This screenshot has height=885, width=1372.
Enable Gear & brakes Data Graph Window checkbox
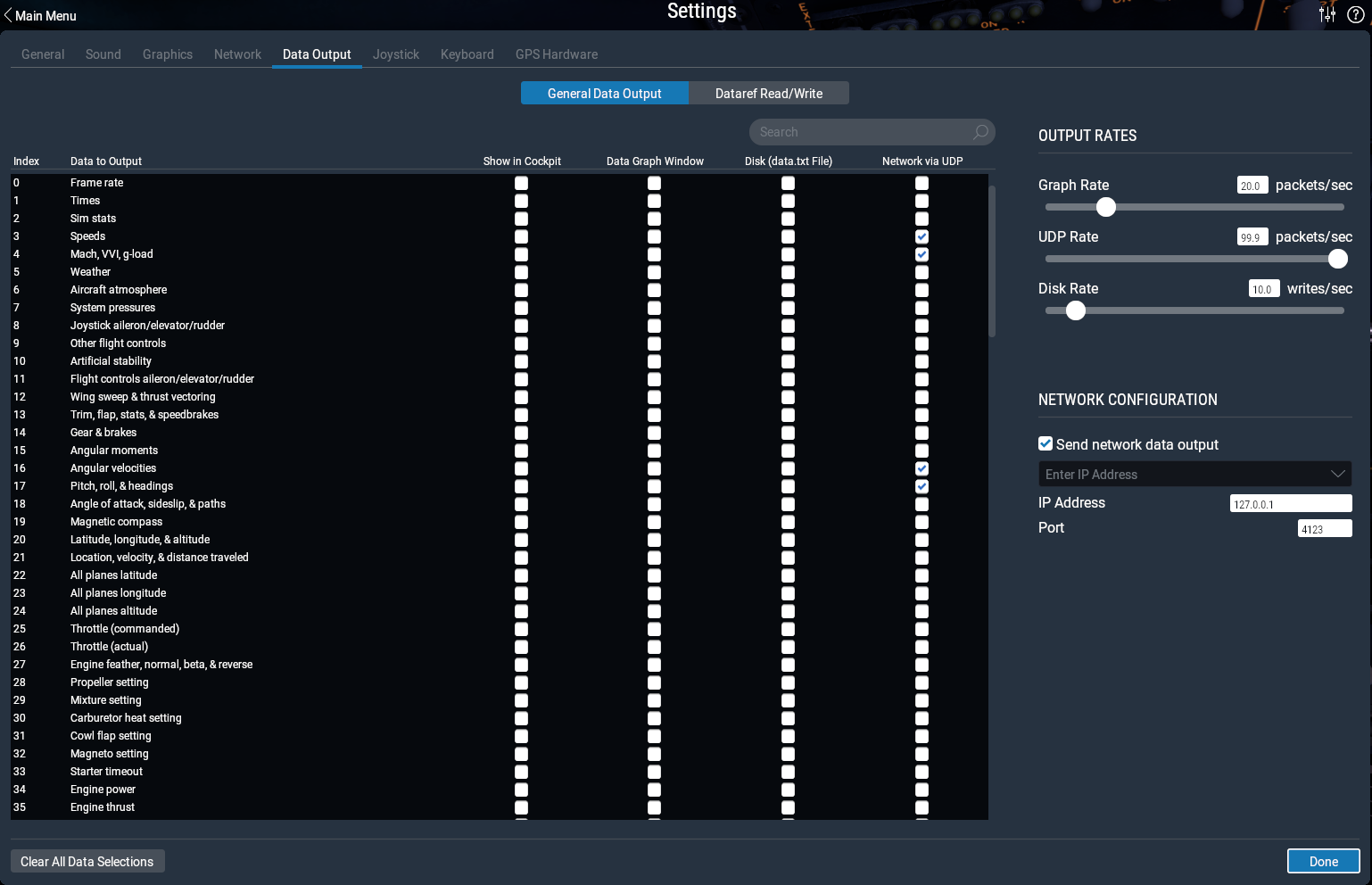point(654,433)
